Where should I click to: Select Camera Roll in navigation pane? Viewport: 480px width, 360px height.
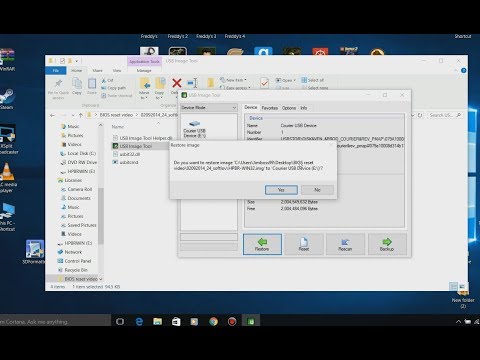point(76,189)
